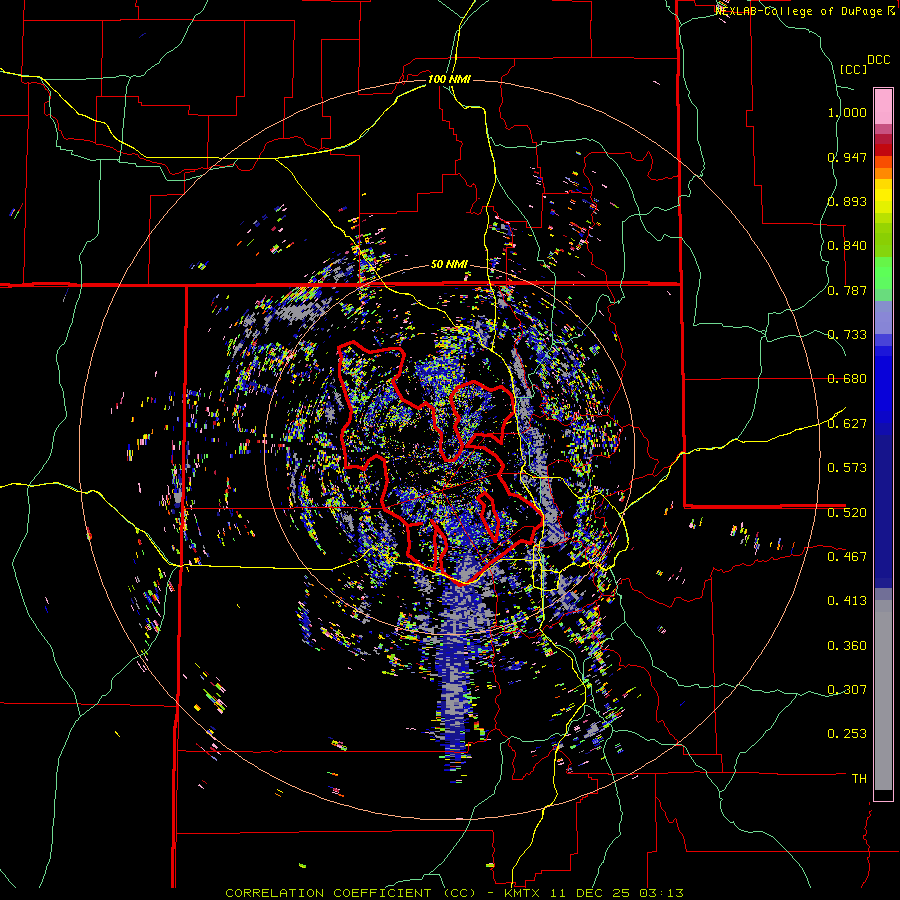Click the 100 NMI range ring label
The image size is (900, 900).
pyautogui.click(x=449, y=79)
